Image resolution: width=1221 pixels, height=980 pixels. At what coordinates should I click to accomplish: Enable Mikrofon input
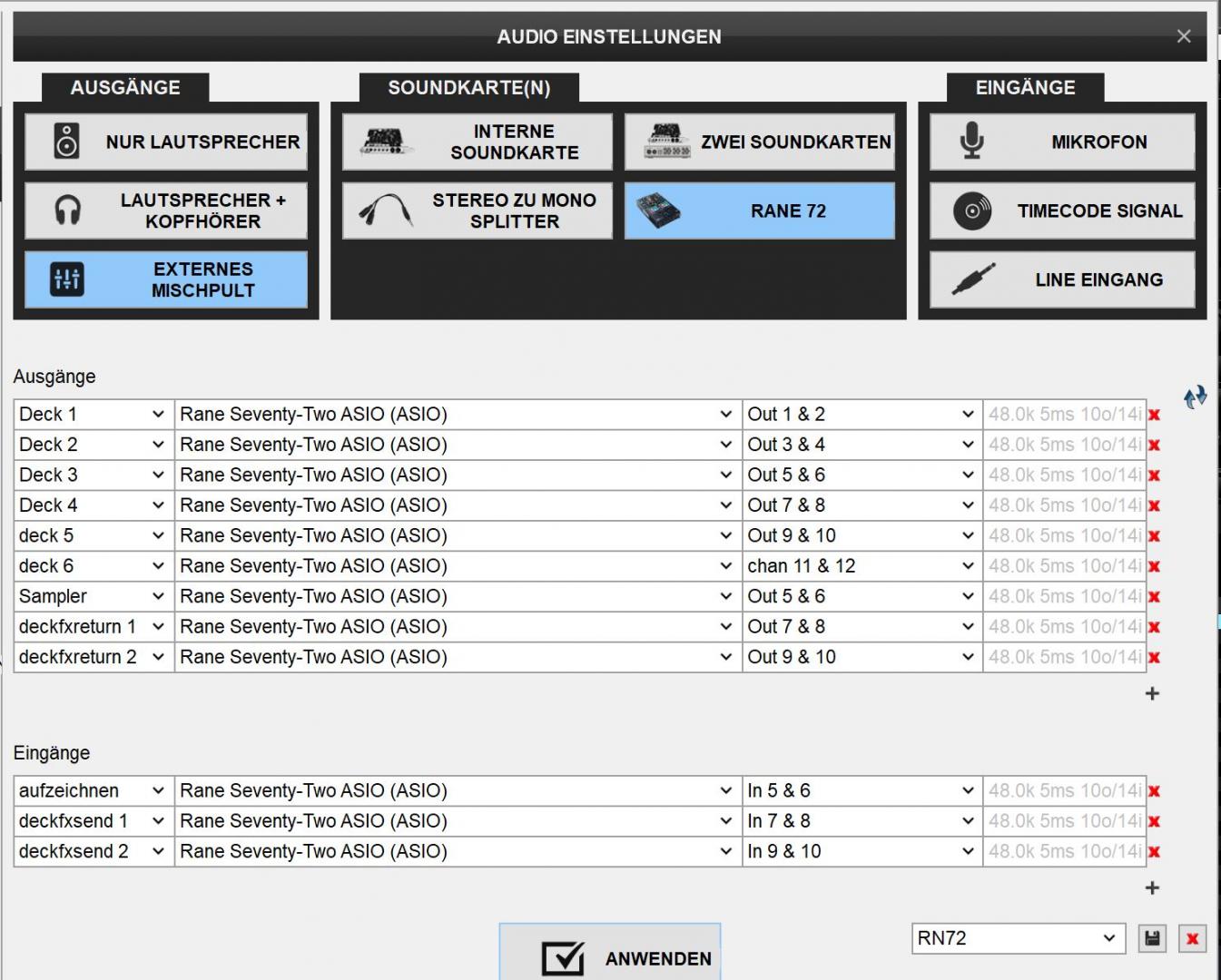(1062, 142)
